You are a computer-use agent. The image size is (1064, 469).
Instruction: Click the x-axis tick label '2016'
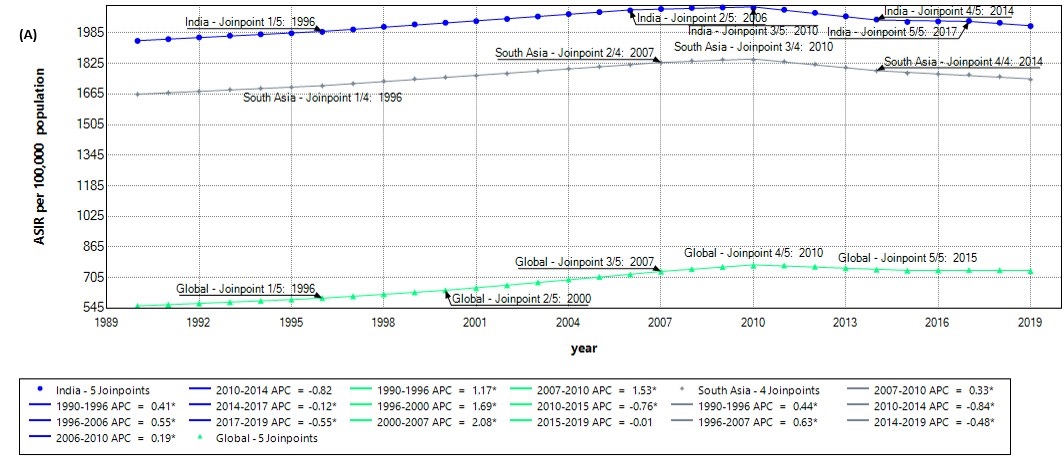(938, 321)
